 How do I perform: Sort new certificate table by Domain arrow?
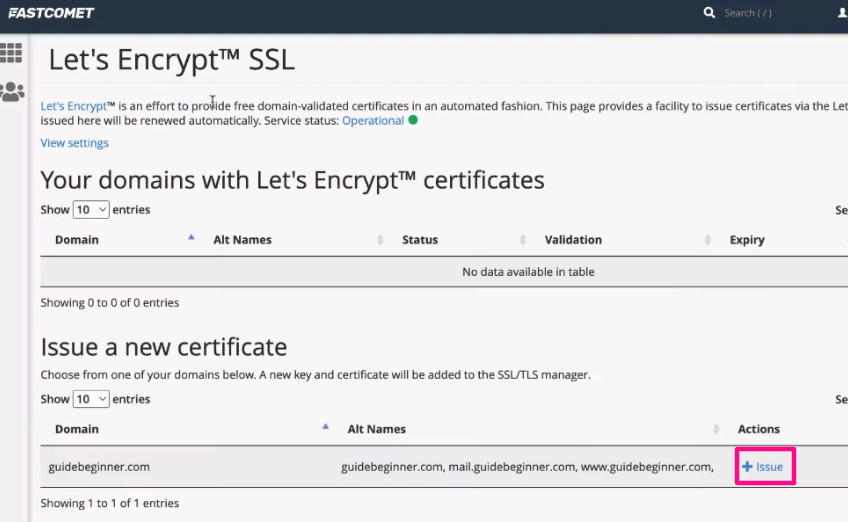click(325, 427)
